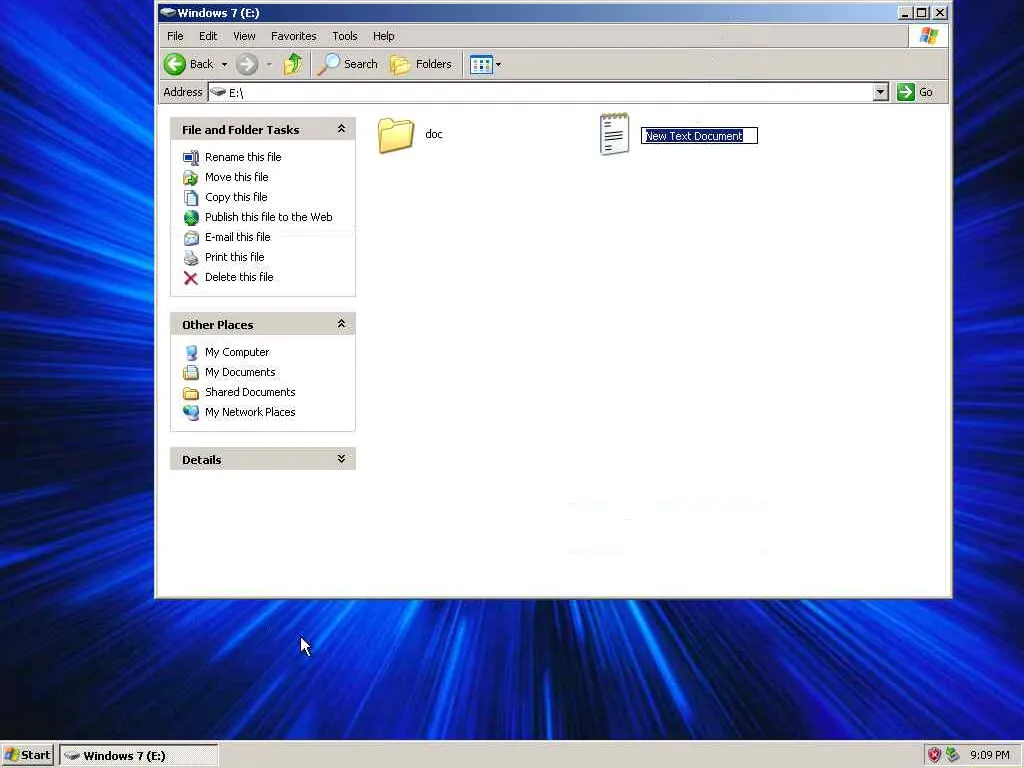Open My Computer link
This screenshot has height=768, width=1024.
236,352
